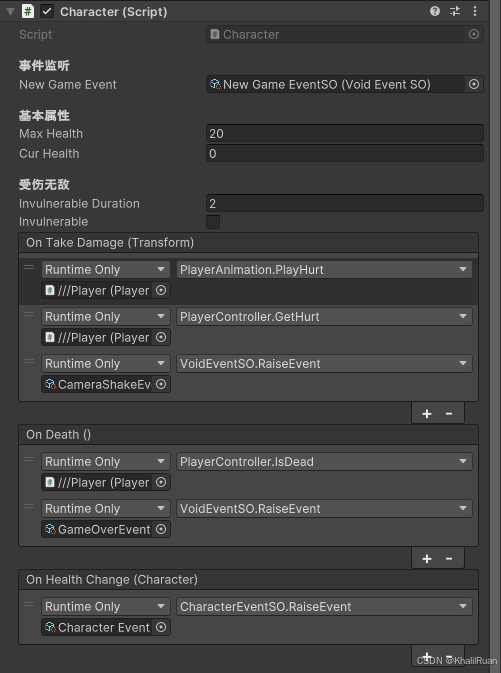Open the component help reference icon
Screen dimensions: 501x673
coord(435,11)
